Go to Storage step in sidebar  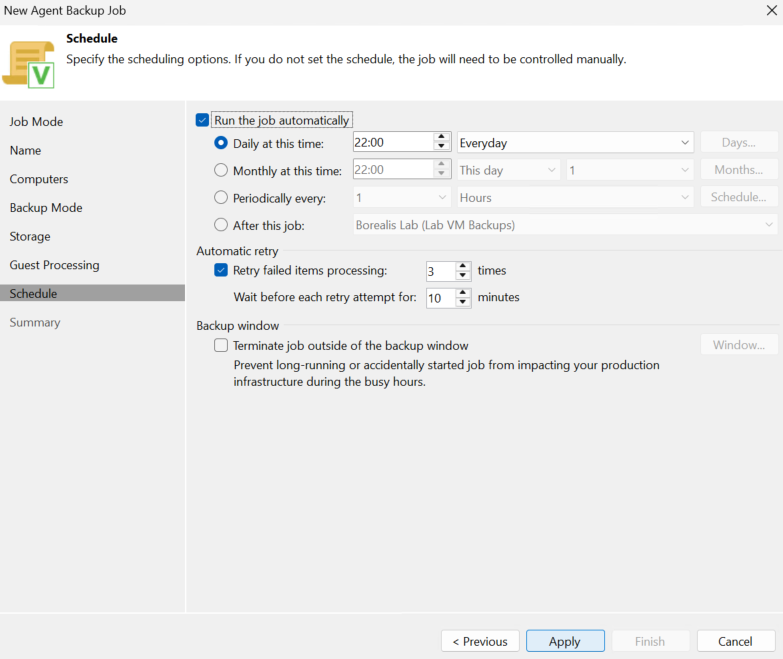pyautogui.click(x=30, y=236)
